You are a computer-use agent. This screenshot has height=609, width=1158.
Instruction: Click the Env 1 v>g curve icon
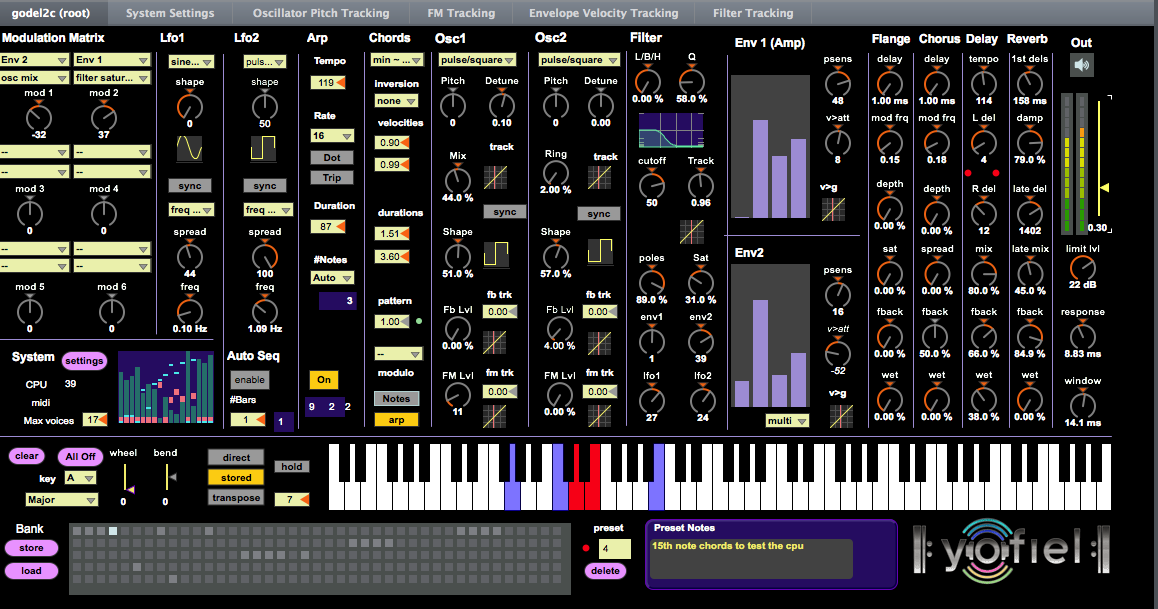coord(833,209)
